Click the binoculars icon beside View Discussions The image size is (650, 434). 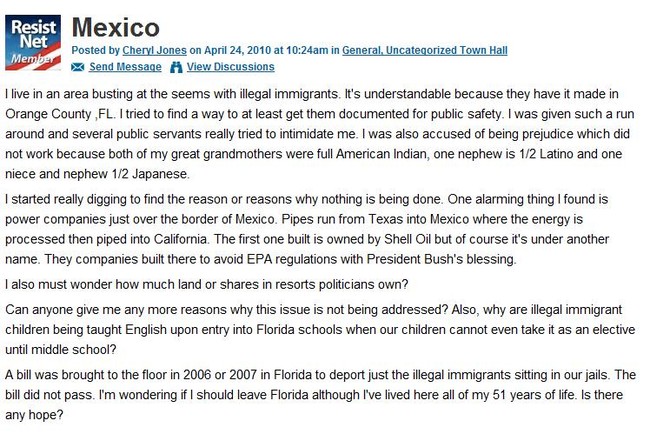click(x=176, y=67)
